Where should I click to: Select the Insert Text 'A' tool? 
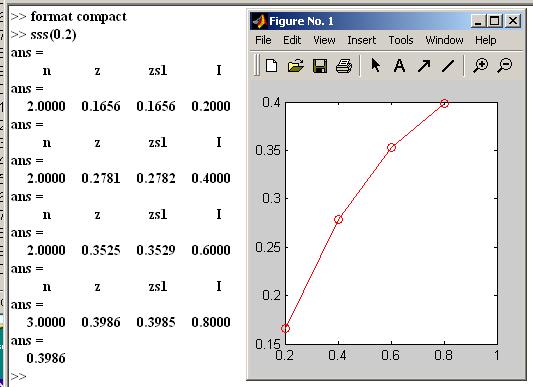tap(399, 65)
